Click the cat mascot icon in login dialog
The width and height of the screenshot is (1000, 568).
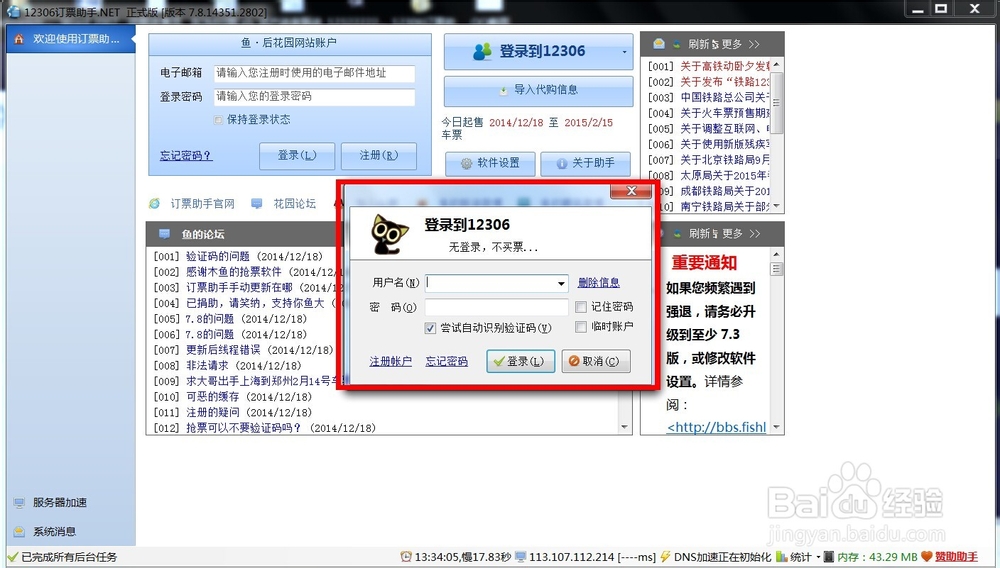[x=389, y=234]
